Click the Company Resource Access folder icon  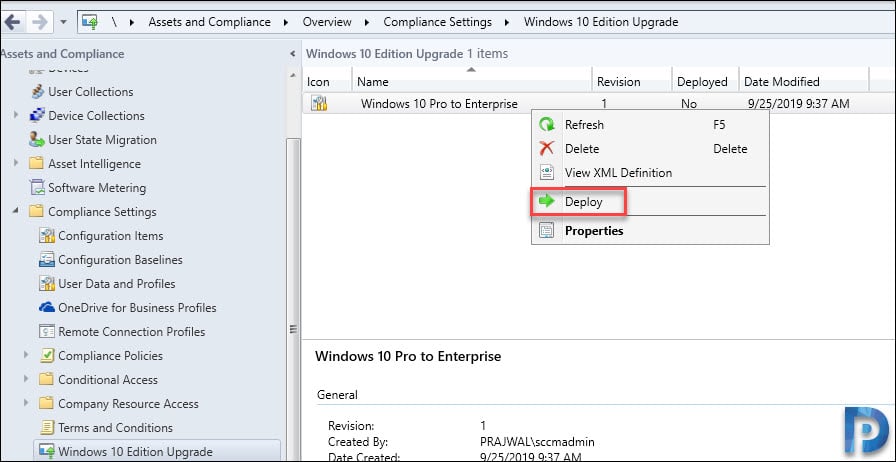(46, 404)
